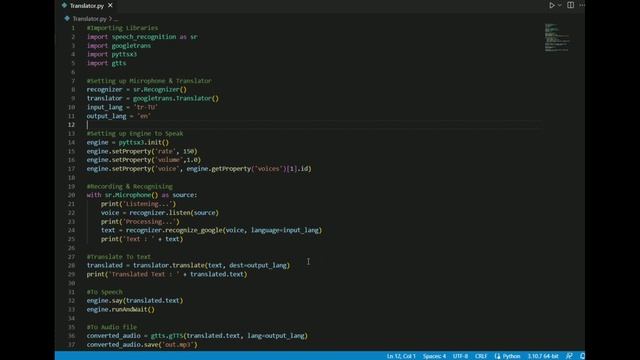Select the Translator.py editor tab
Image resolution: width=640 pixels, height=360 pixels.
tap(87, 6)
